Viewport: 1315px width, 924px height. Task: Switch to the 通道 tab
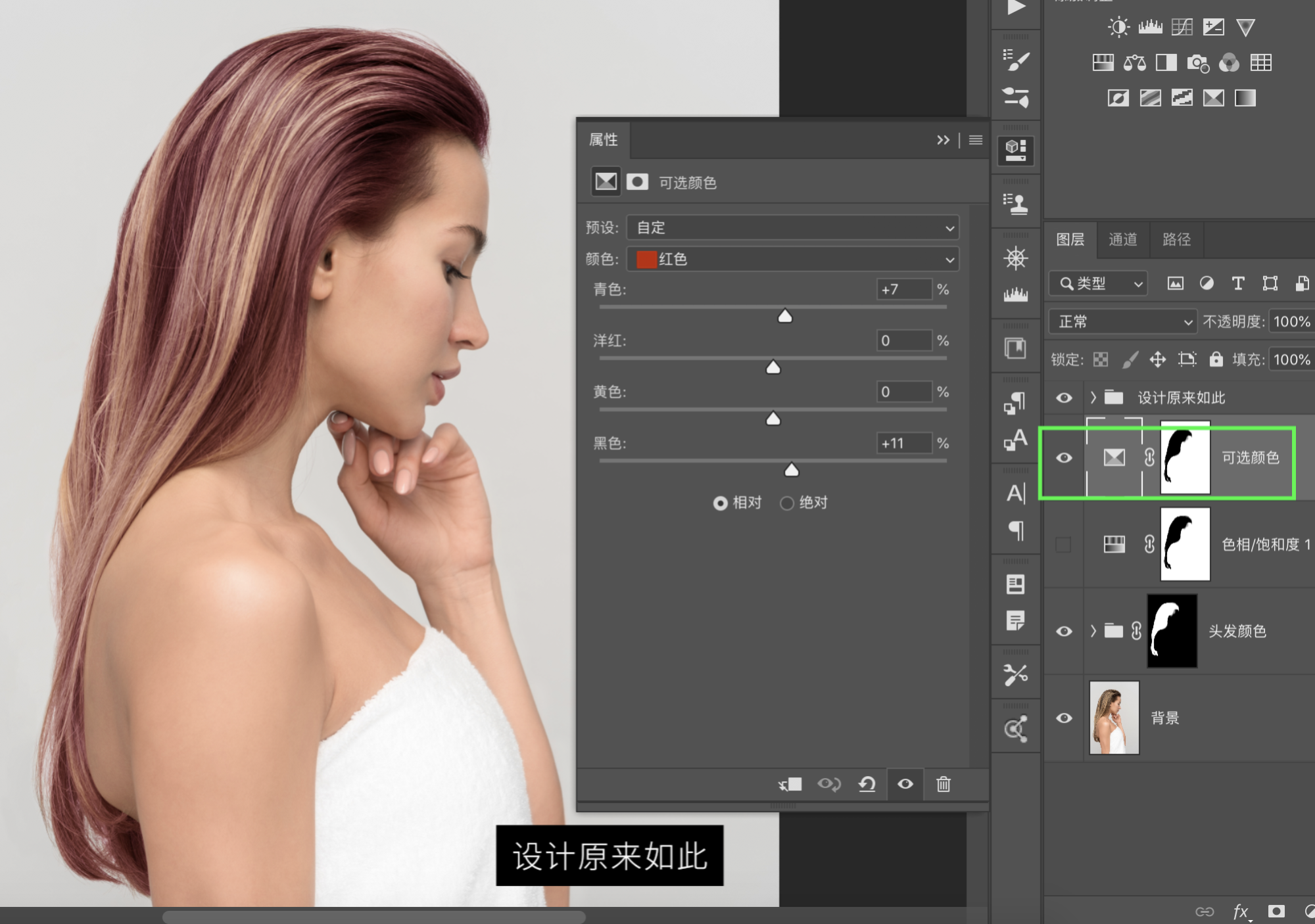[x=1122, y=239]
